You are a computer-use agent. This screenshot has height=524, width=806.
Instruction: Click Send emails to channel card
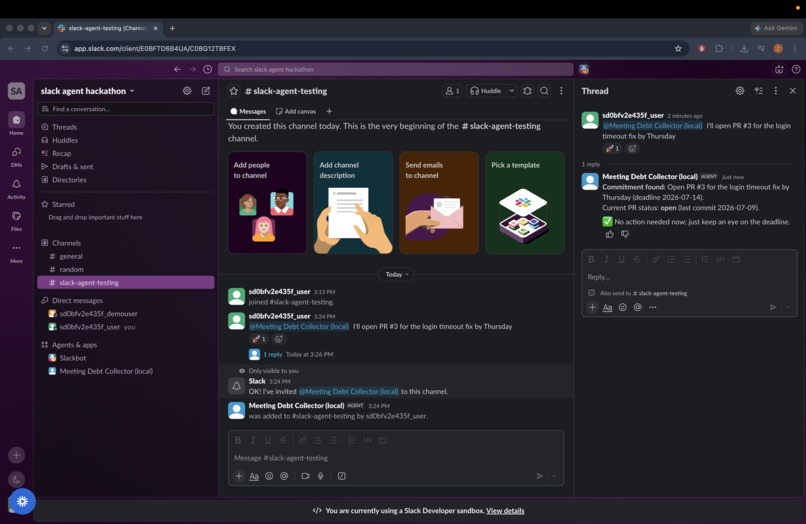(x=439, y=203)
